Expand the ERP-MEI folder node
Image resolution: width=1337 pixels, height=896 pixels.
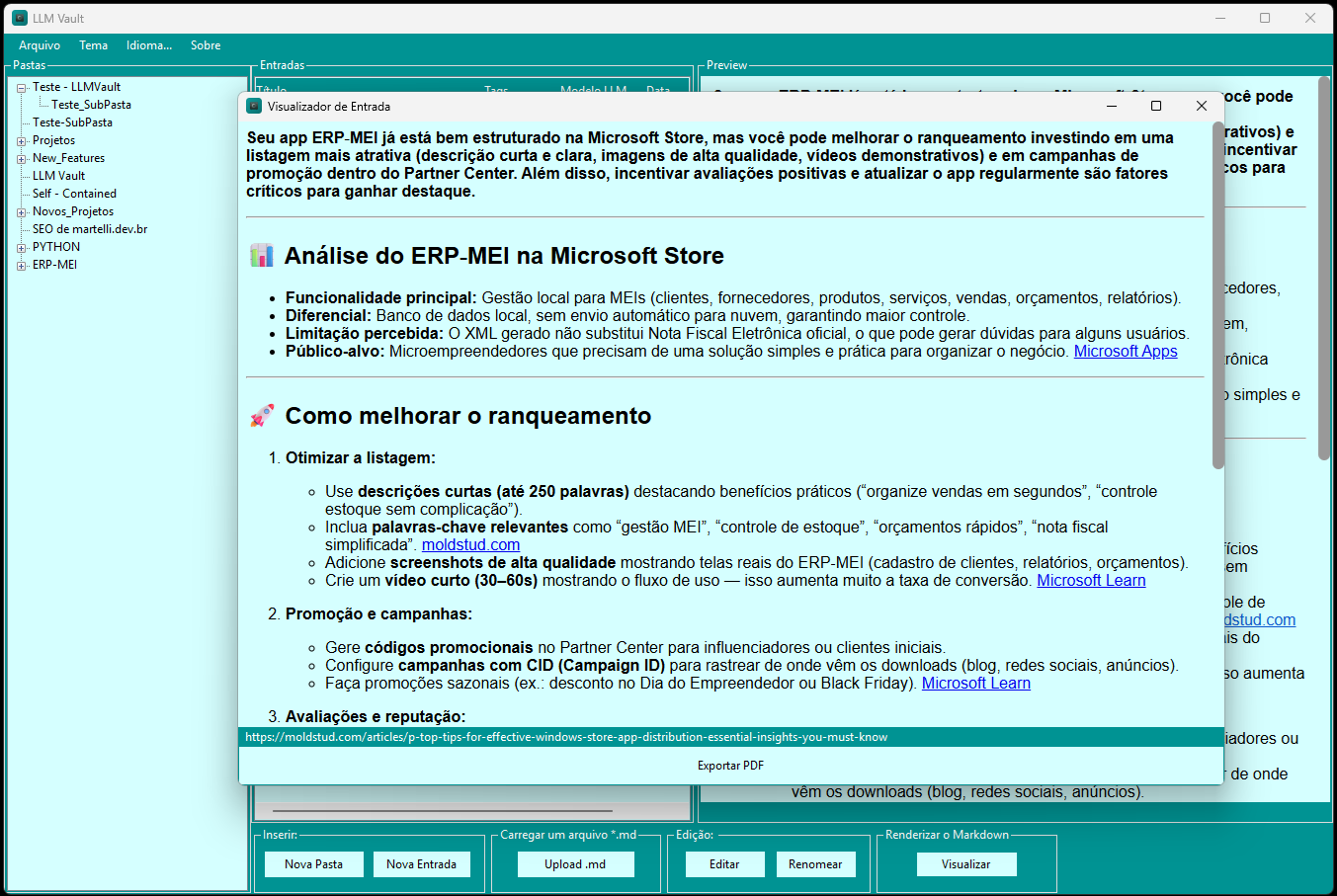pyautogui.click(x=22, y=266)
